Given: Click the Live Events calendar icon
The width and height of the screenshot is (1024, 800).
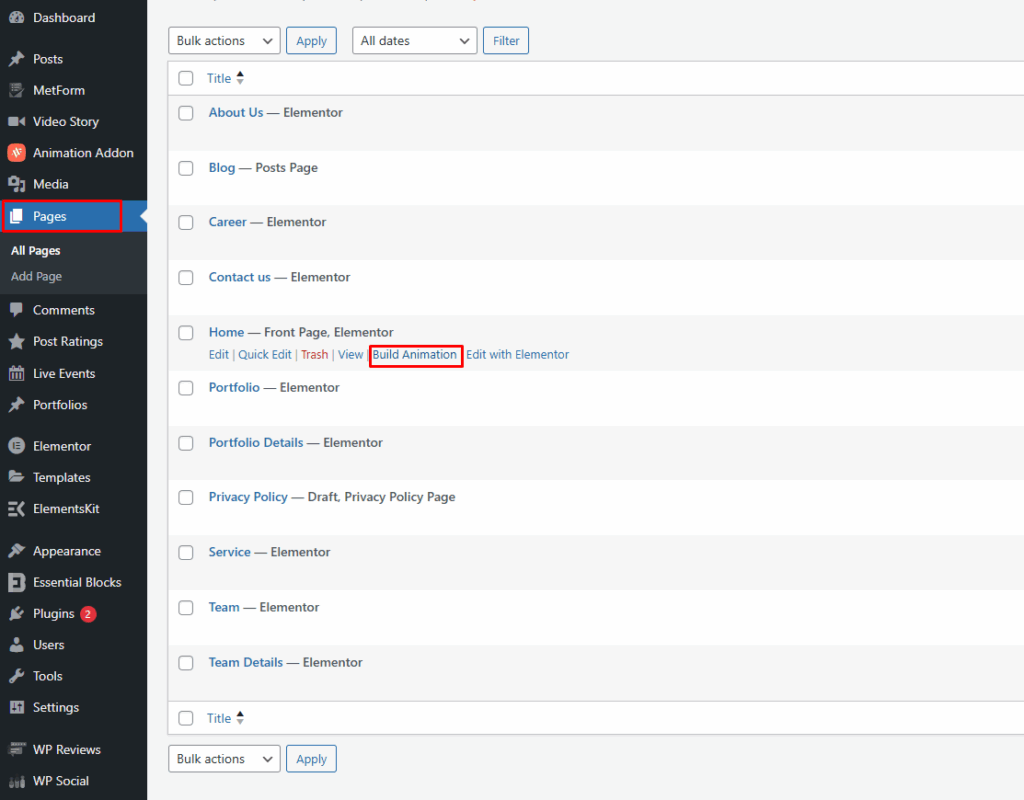Looking at the screenshot, I should (x=16, y=374).
